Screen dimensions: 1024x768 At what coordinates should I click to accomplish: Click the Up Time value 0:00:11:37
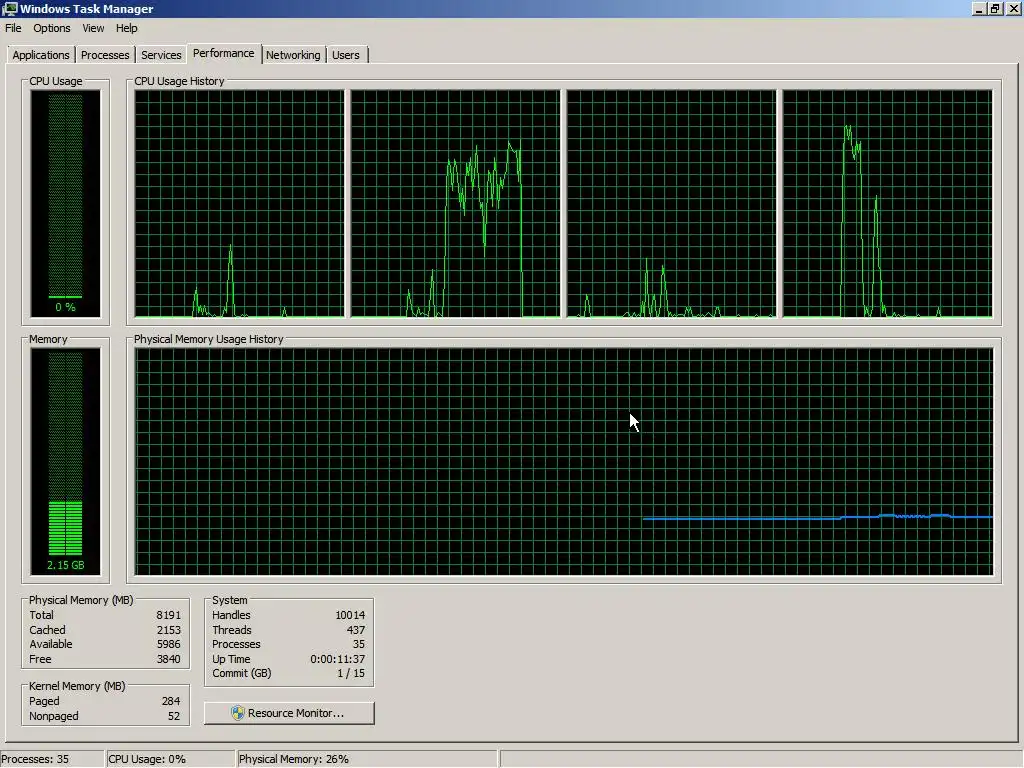tap(338, 660)
